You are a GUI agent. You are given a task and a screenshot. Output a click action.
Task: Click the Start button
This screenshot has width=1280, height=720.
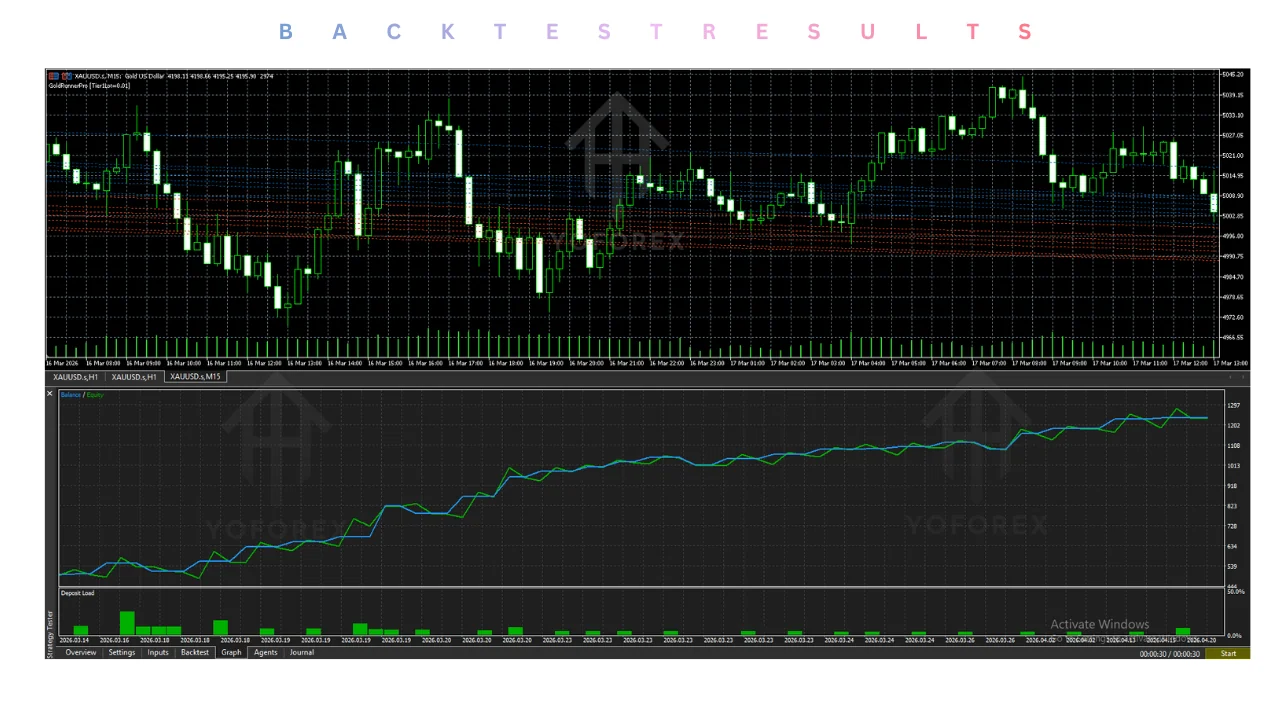[1228, 654]
